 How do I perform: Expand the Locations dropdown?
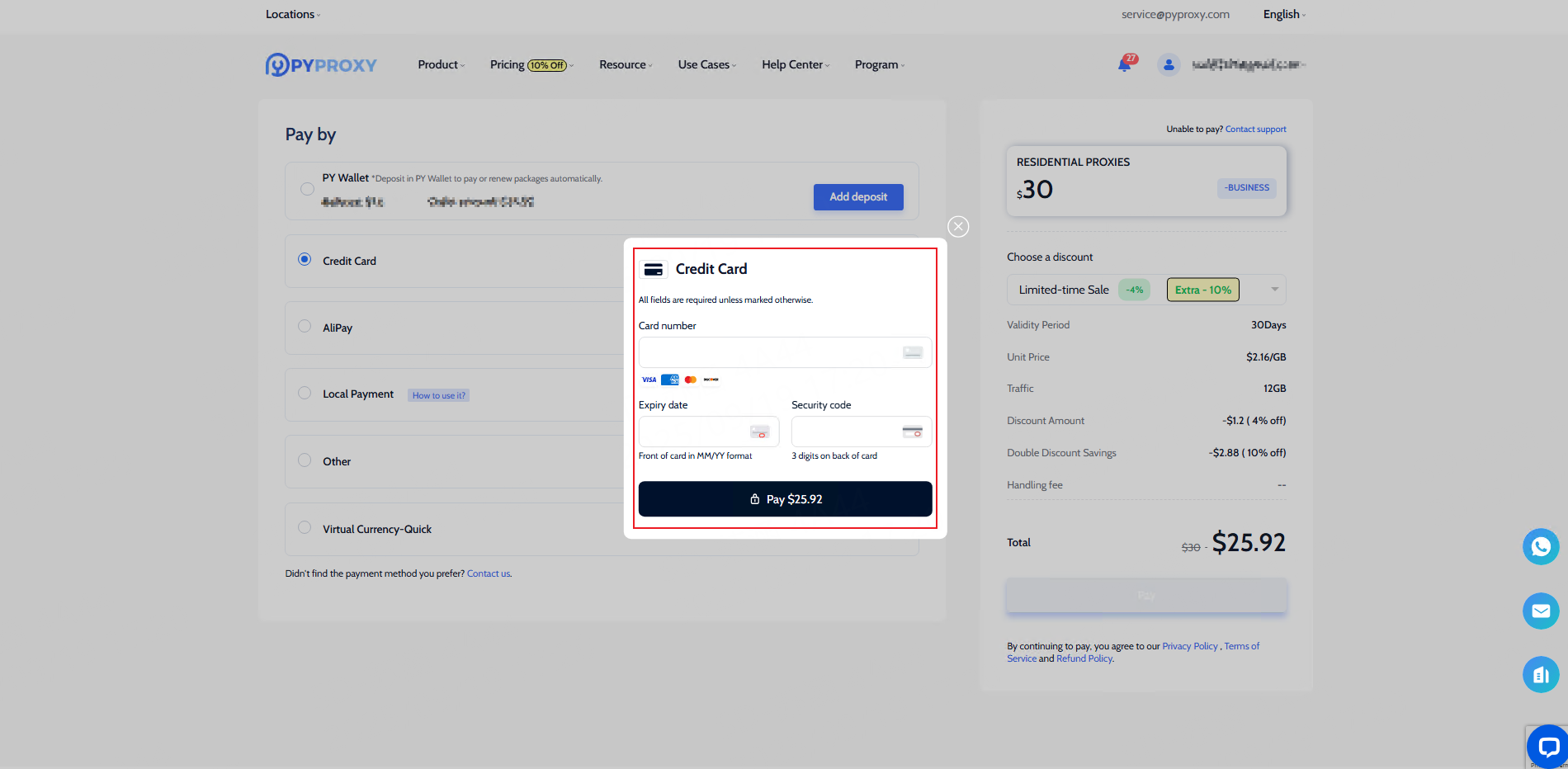tap(293, 14)
